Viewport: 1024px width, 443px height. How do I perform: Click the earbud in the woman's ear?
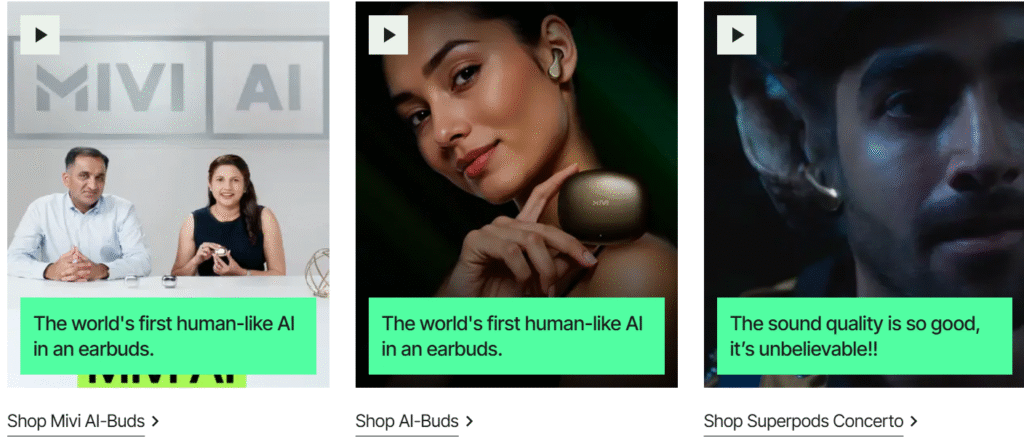556,64
